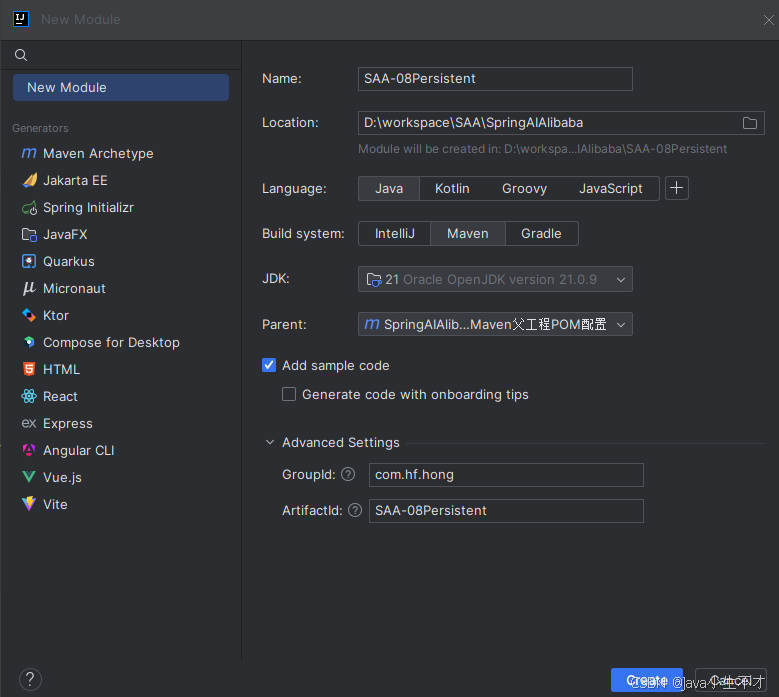Enable Generate code with onboarding tips
This screenshot has height=697, width=779.
pos(289,394)
